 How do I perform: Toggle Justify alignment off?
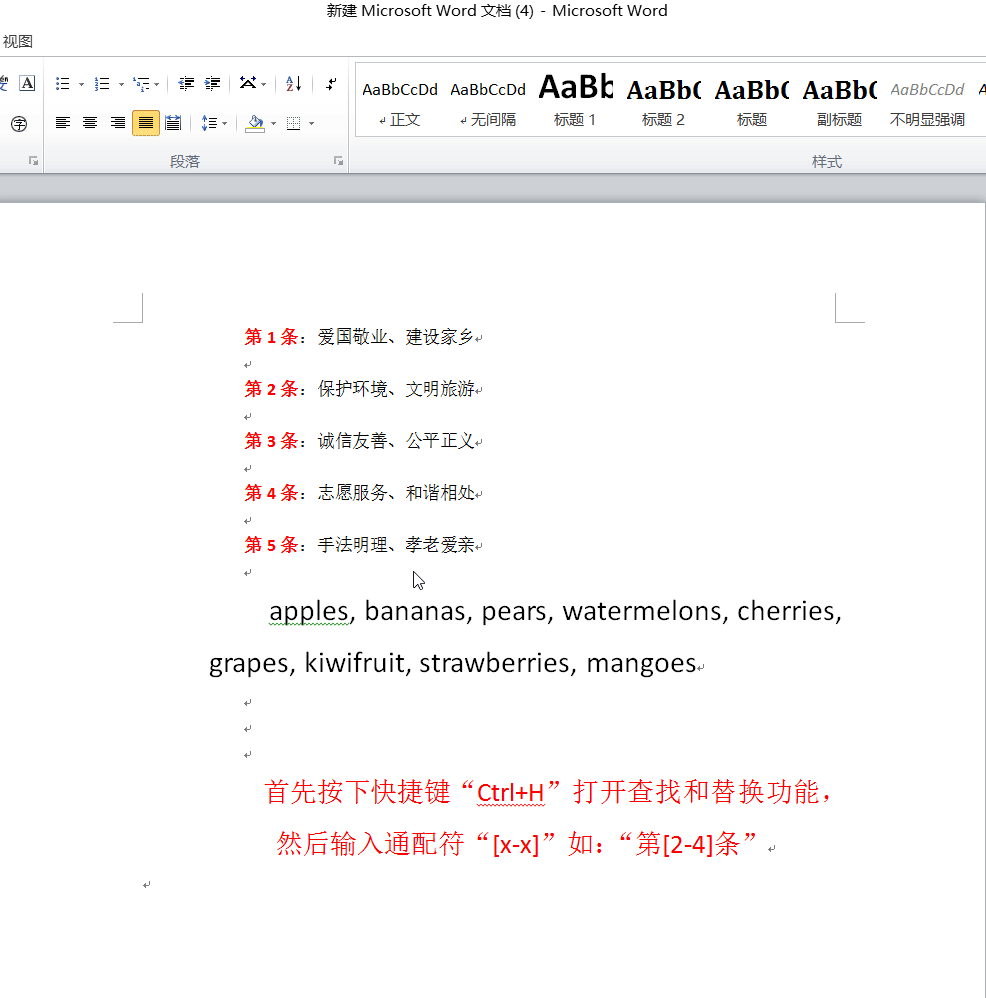point(145,123)
